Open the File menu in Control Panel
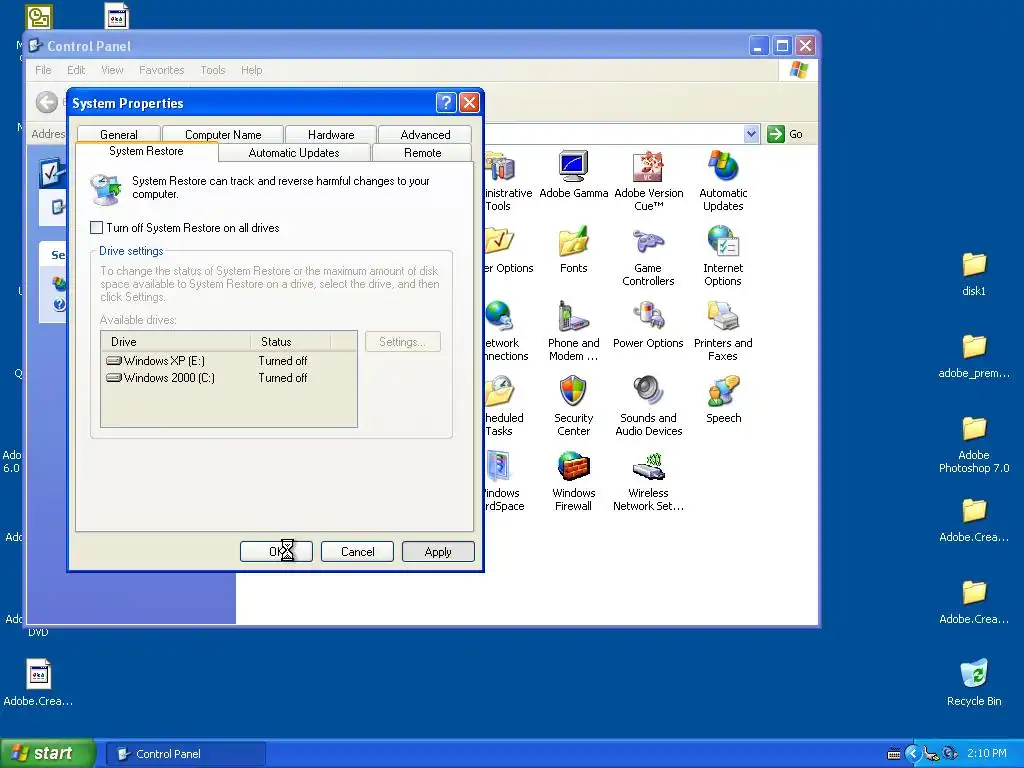 [43, 70]
